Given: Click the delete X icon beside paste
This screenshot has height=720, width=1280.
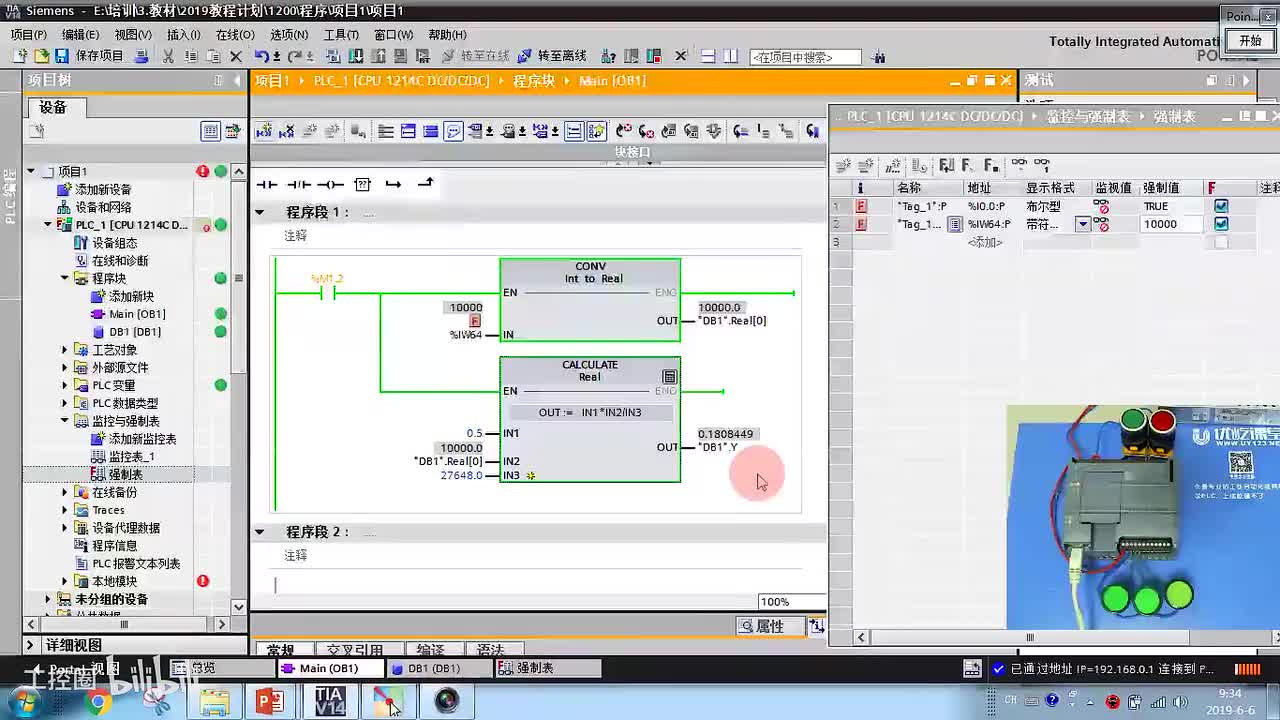Looking at the screenshot, I should (236, 56).
